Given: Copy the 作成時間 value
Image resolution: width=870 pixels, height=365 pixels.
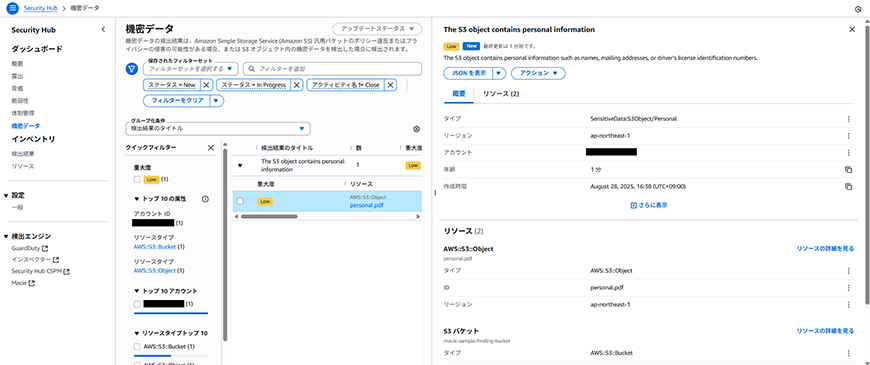Looking at the screenshot, I should 848,186.
